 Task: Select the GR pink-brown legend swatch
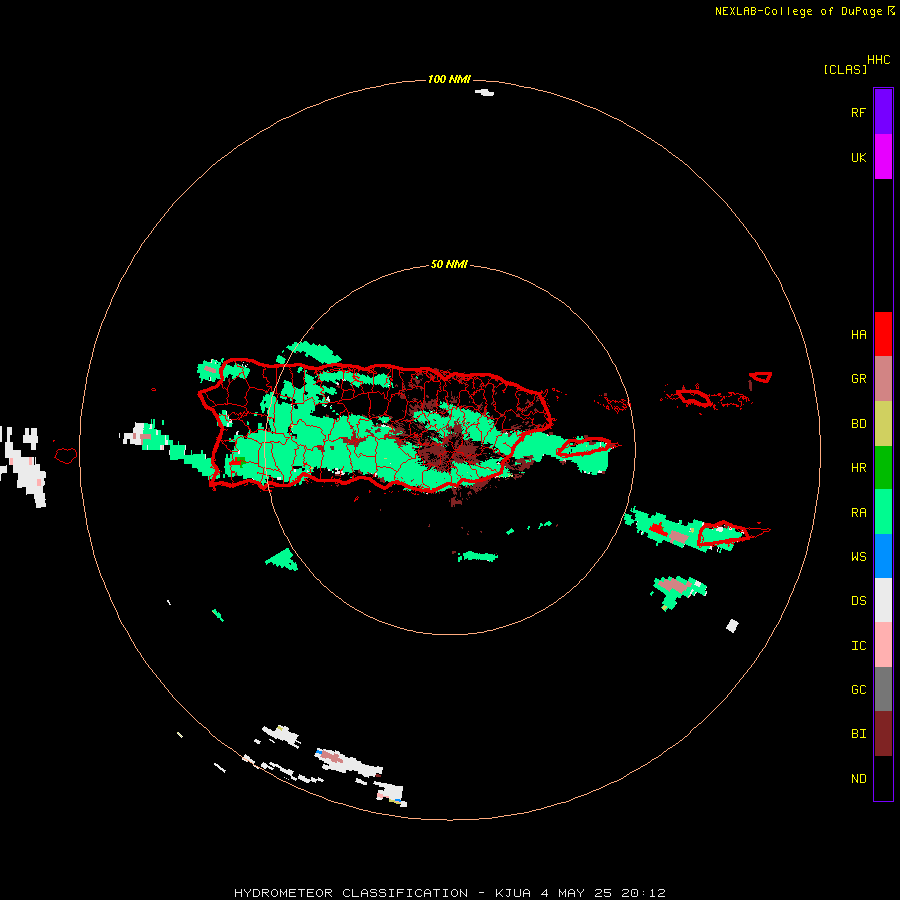click(x=883, y=379)
